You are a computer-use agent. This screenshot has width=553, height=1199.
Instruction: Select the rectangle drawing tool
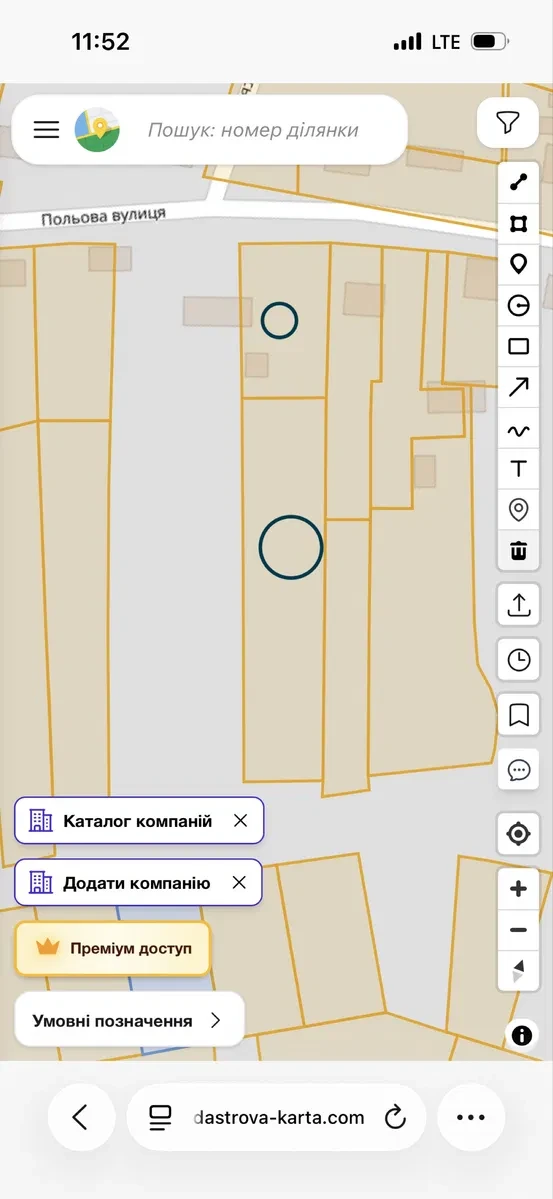pos(519,346)
